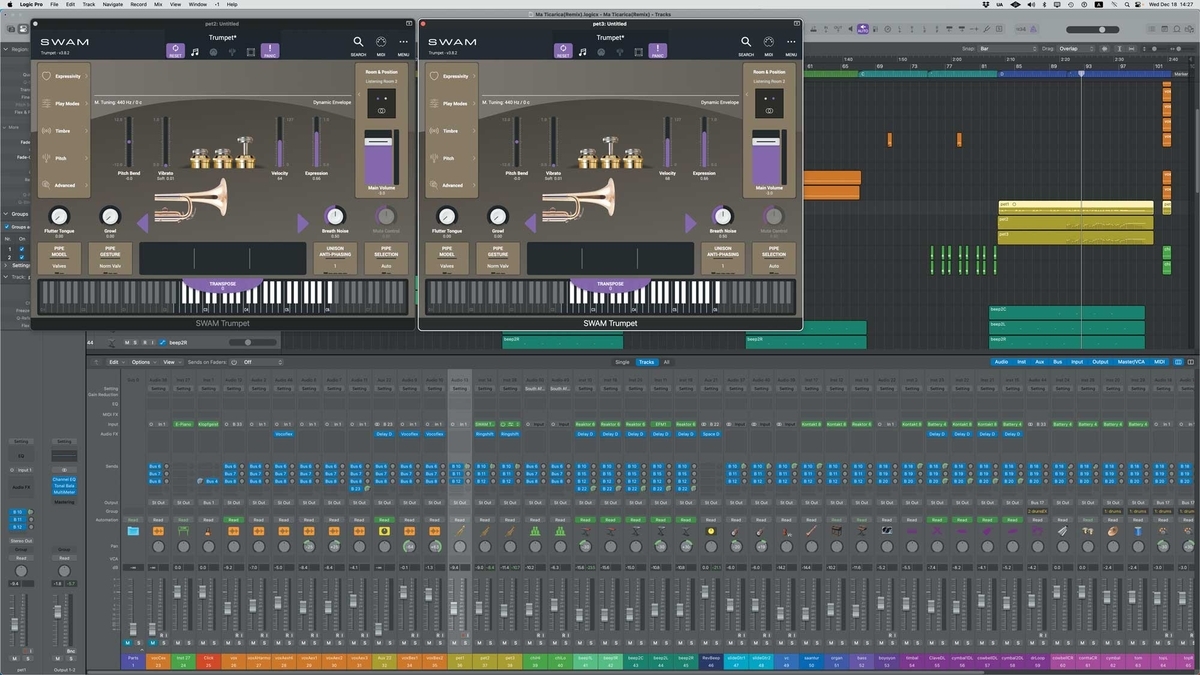Click left purple arrow in pet3 window
This screenshot has width=1200, height=675.
[531, 223]
